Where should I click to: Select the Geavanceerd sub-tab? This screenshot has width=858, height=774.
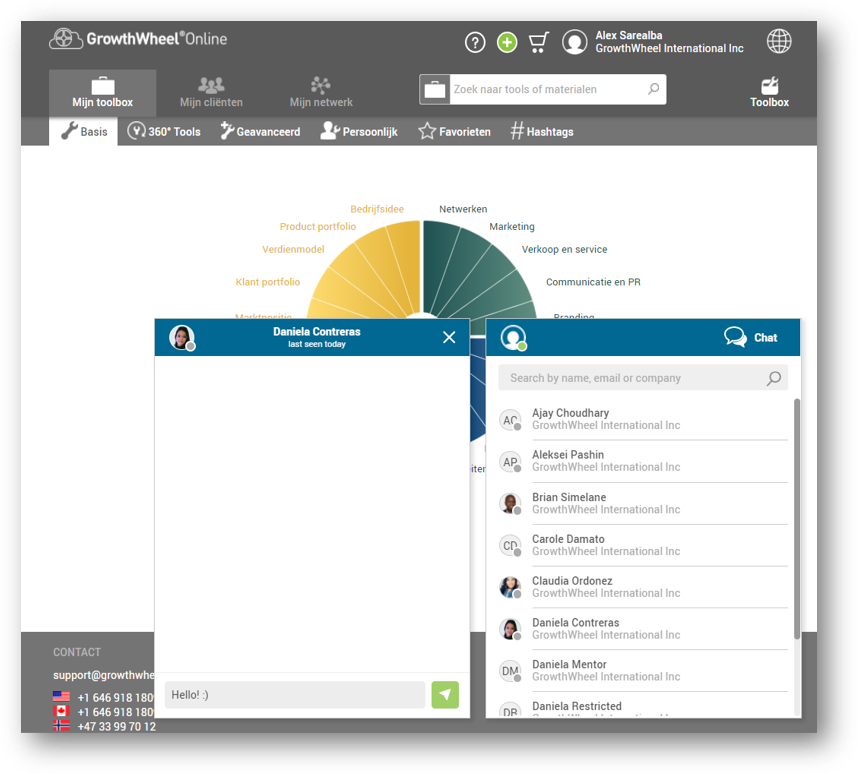coord(260,131)
